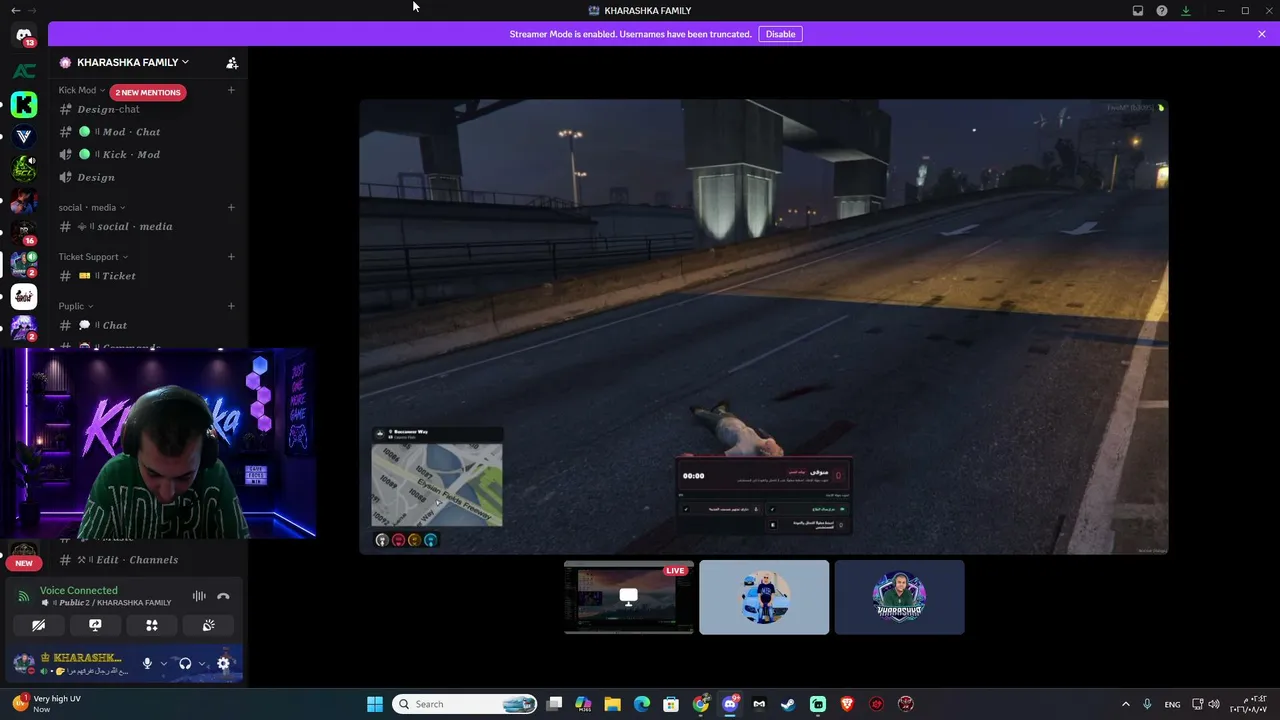Open the Kick server with green K logo
Screen dimensions: 1280x720
[x=24, y=104]
